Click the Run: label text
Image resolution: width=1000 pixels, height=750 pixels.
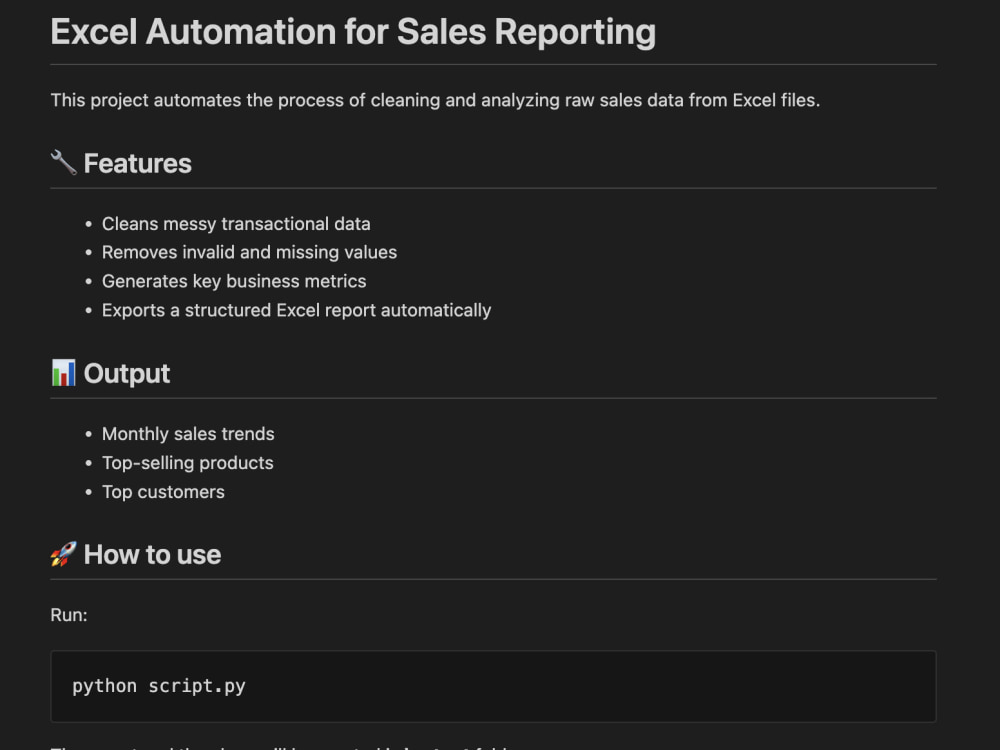pos(69,615)
